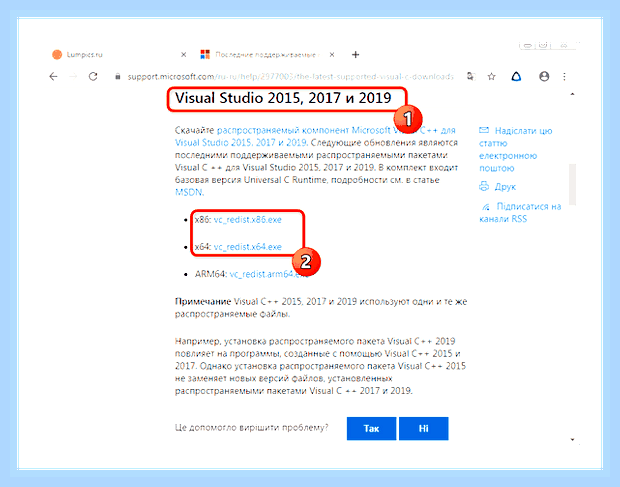Click the Visual Studio 2015, 2017 и 2019 heading

tap(283, 98)
